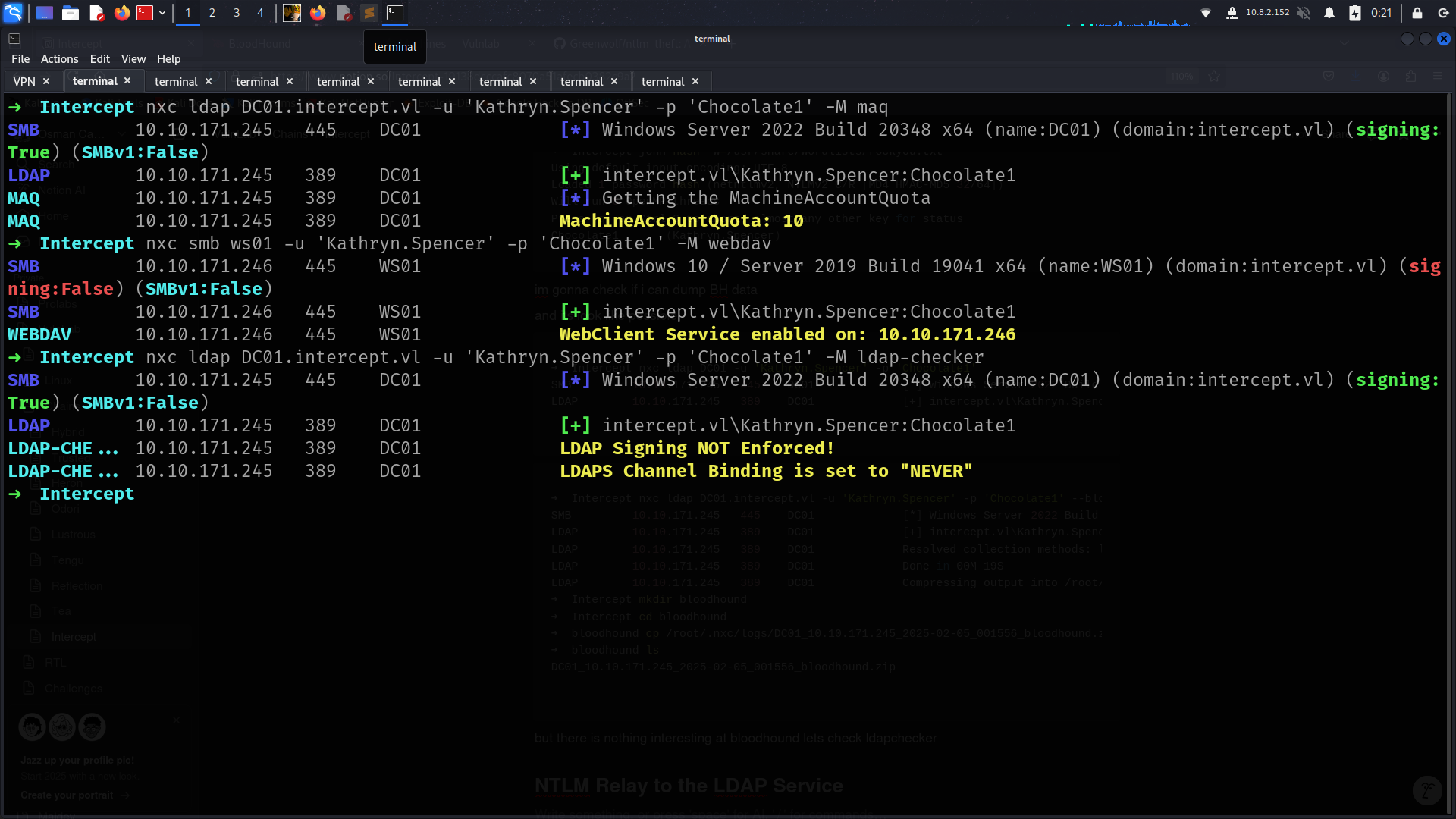
Task: Click WebClient Service enabled output text
Action: [787, 334]
